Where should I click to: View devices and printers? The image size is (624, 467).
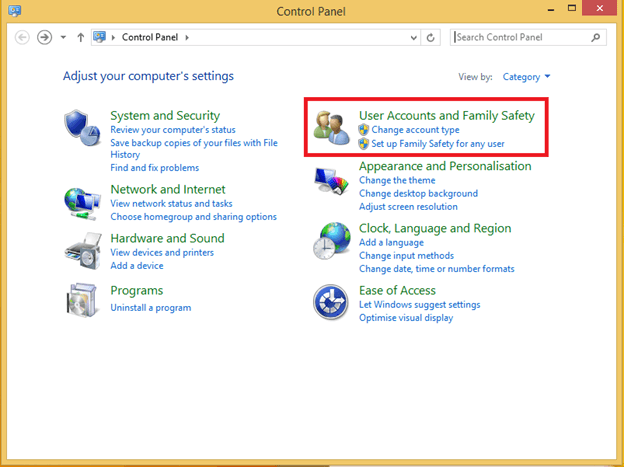(x=162, y=253)
